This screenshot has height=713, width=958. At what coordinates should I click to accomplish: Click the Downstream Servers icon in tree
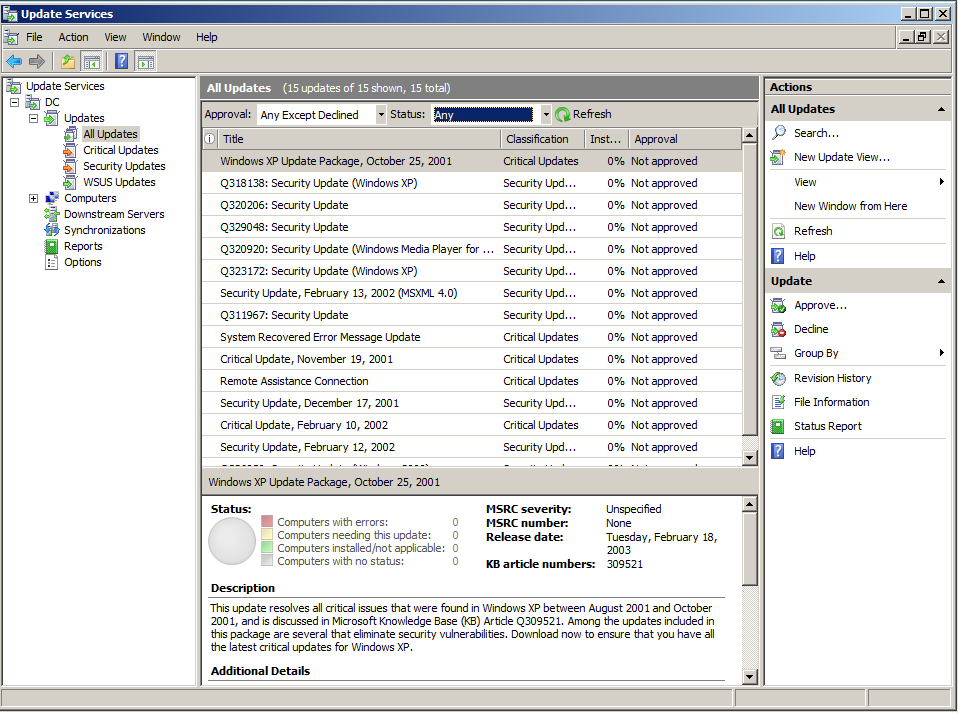(x=52, y=214)
